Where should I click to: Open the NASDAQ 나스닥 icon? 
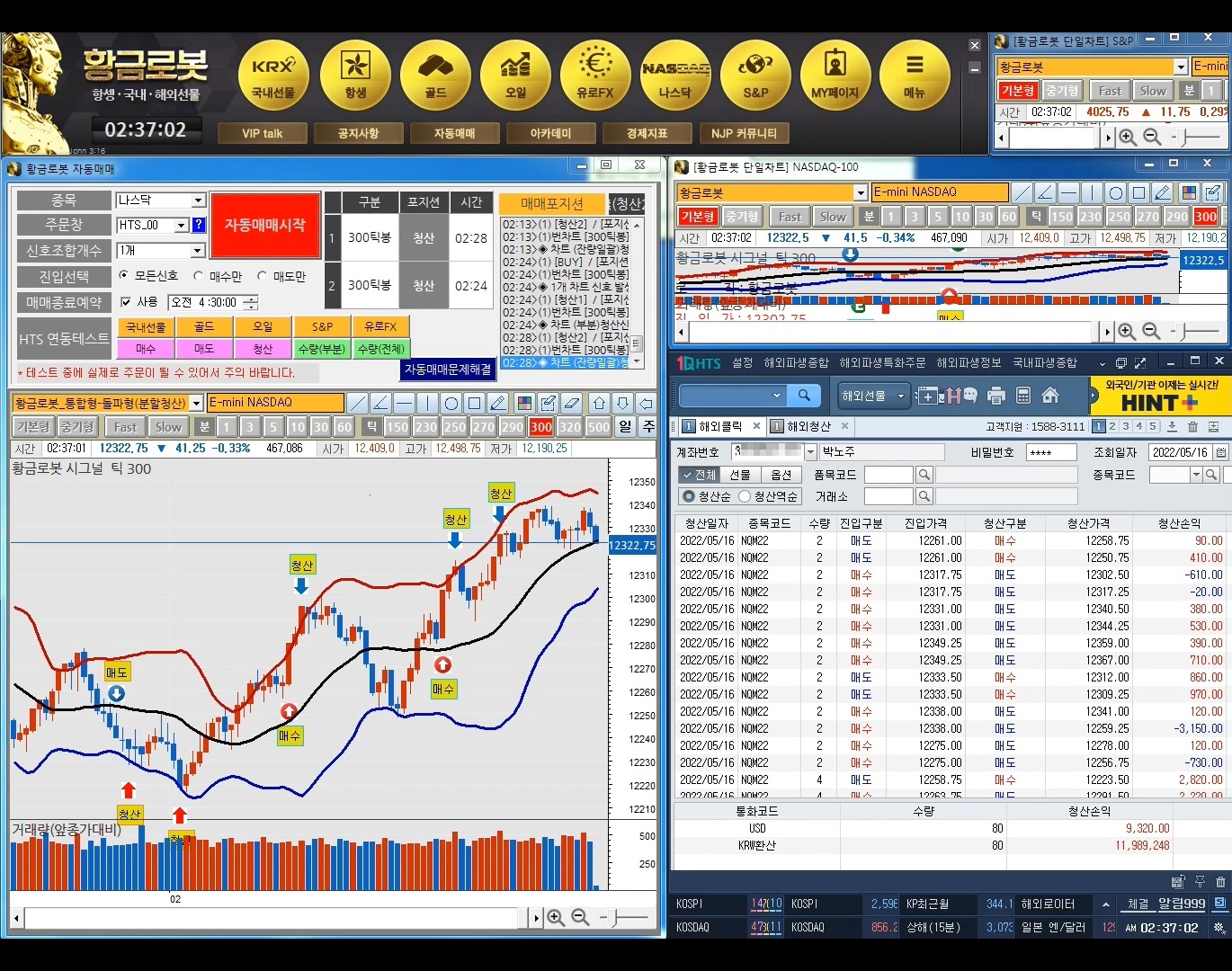pos(675,76)
